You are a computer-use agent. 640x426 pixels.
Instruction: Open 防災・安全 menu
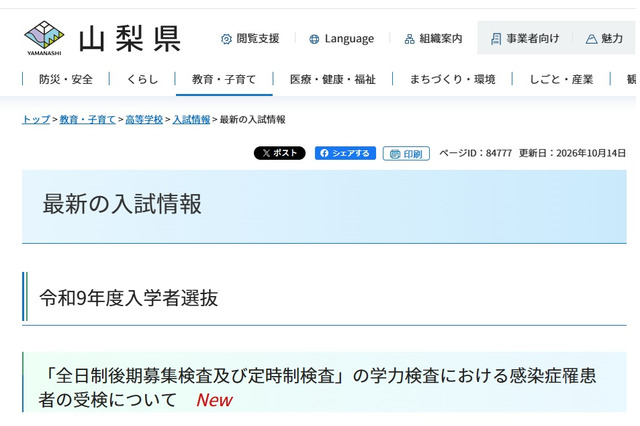tap(66, 79)
